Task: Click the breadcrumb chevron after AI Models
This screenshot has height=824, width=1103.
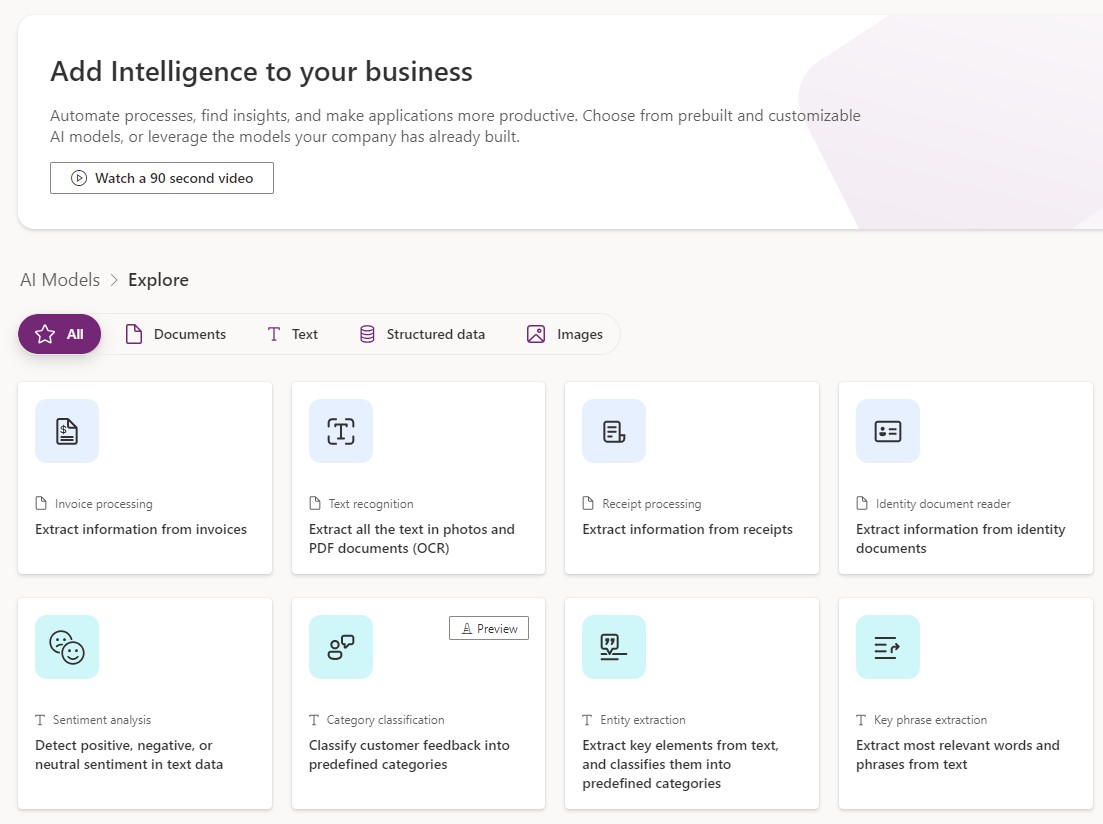Action: (x=114, y=280)
